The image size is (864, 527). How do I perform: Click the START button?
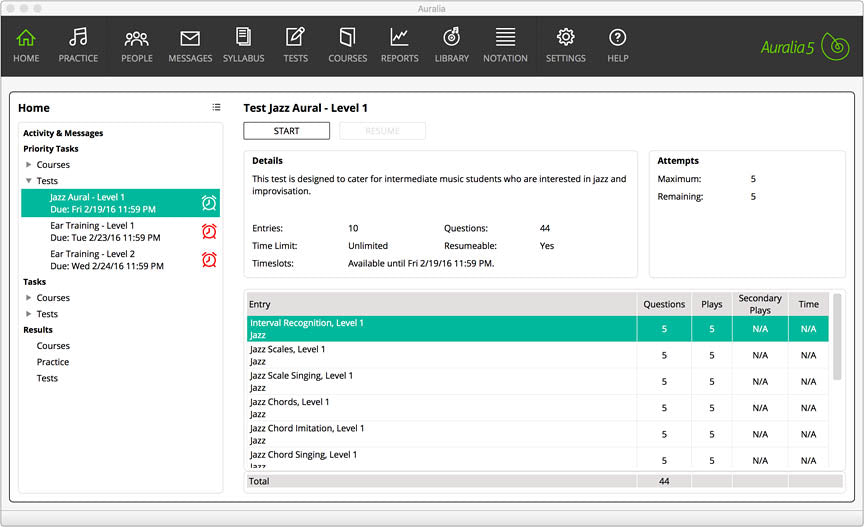tap(287, 131)
